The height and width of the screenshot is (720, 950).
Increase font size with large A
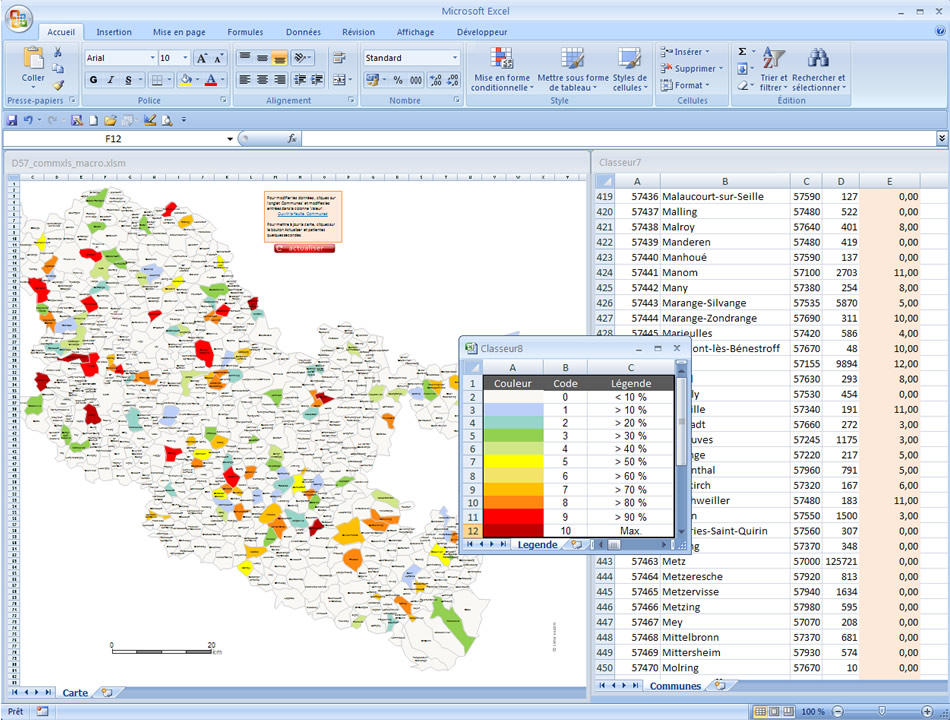click(x=202, y=58)
